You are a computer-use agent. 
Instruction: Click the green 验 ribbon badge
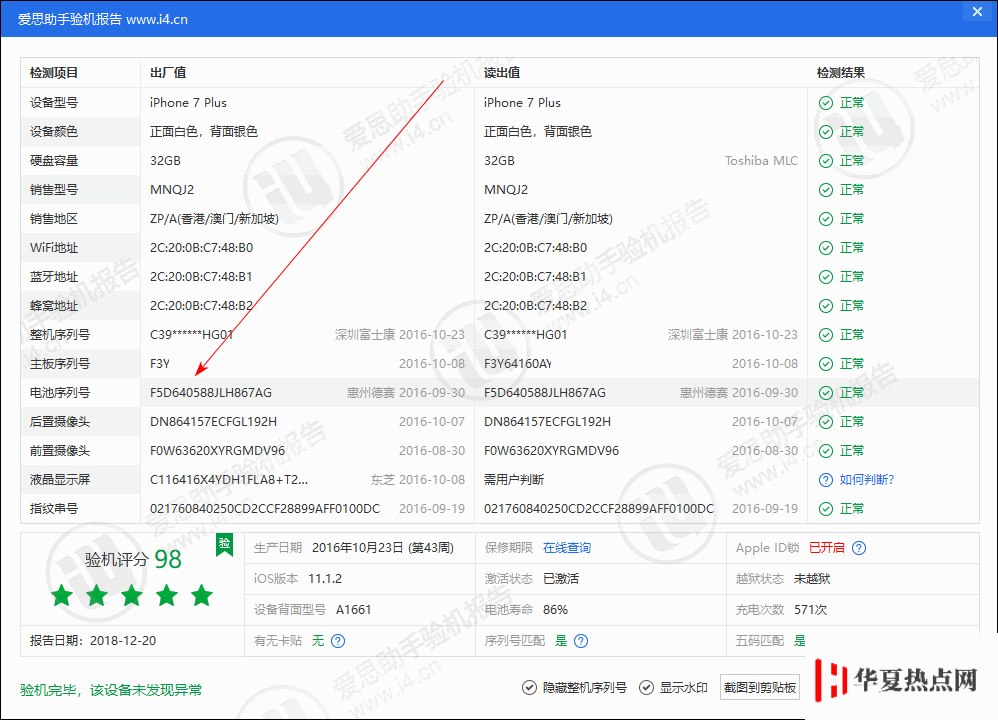coord(224,545)
